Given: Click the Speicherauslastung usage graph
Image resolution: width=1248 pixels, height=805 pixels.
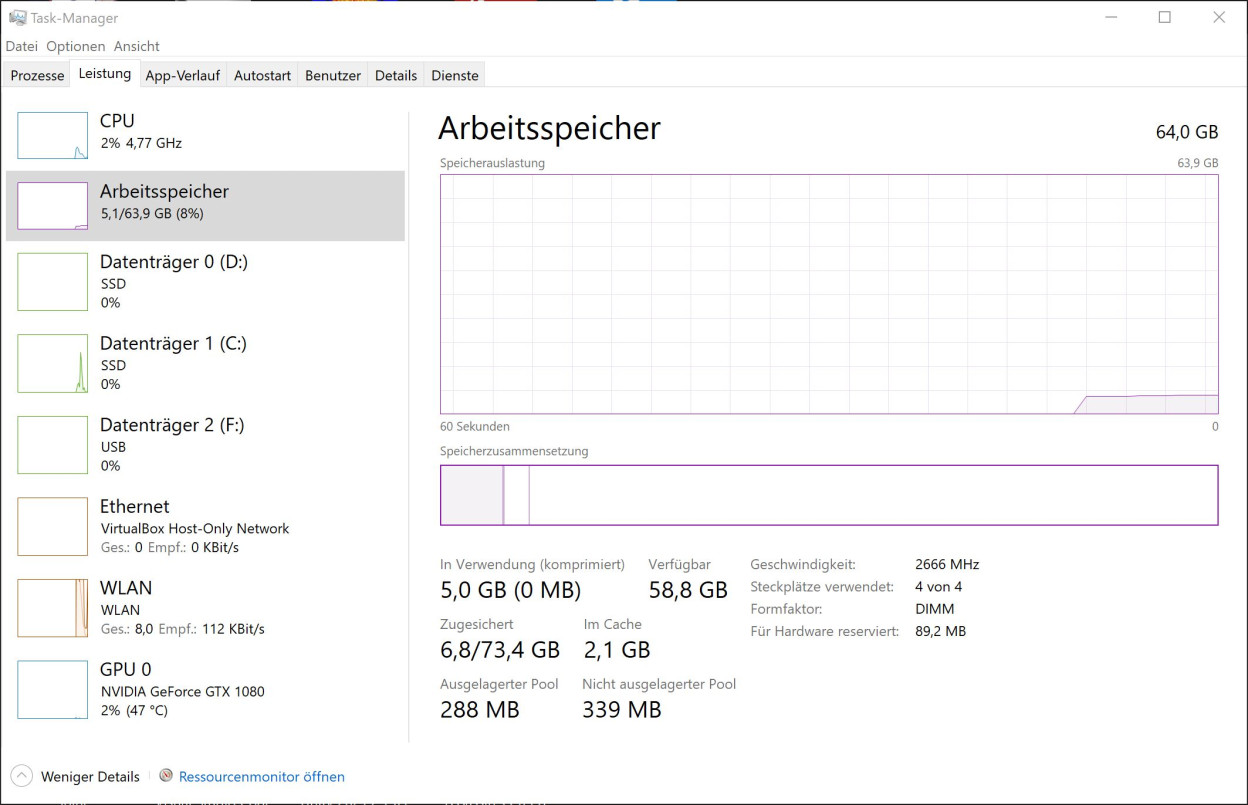Looking at the screenshot, I should [x=829, y=294].
